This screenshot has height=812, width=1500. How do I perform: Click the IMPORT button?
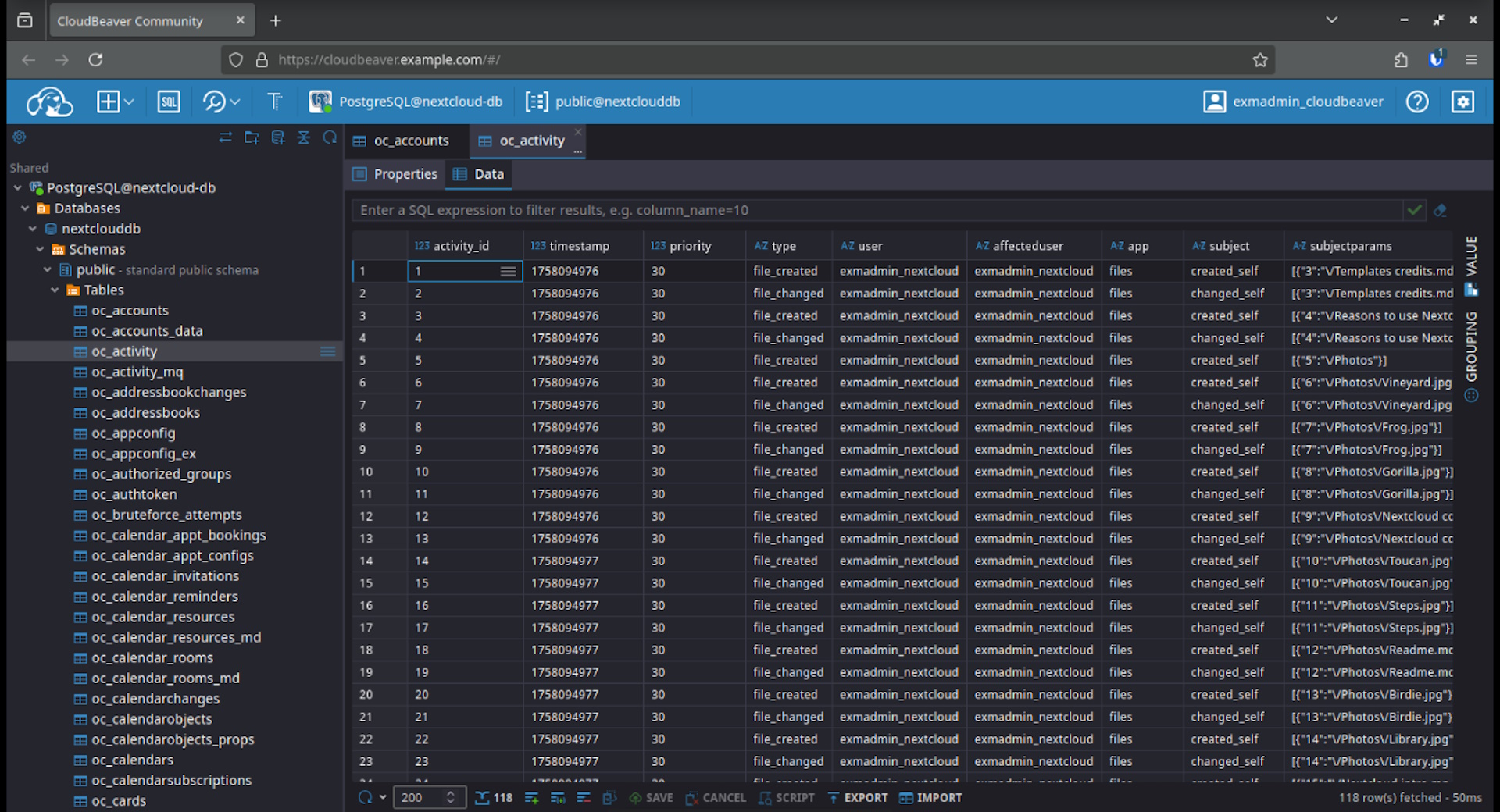[x=930, y=797]
